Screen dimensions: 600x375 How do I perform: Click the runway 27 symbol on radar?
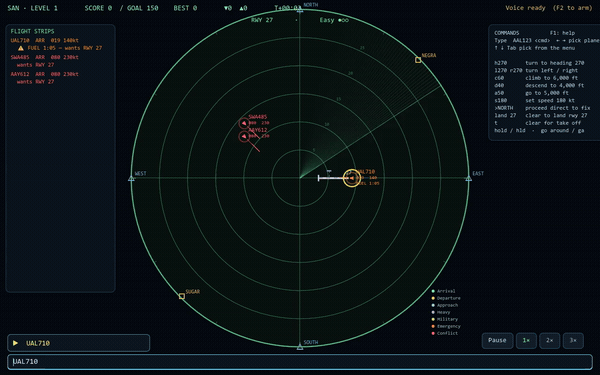333,178
